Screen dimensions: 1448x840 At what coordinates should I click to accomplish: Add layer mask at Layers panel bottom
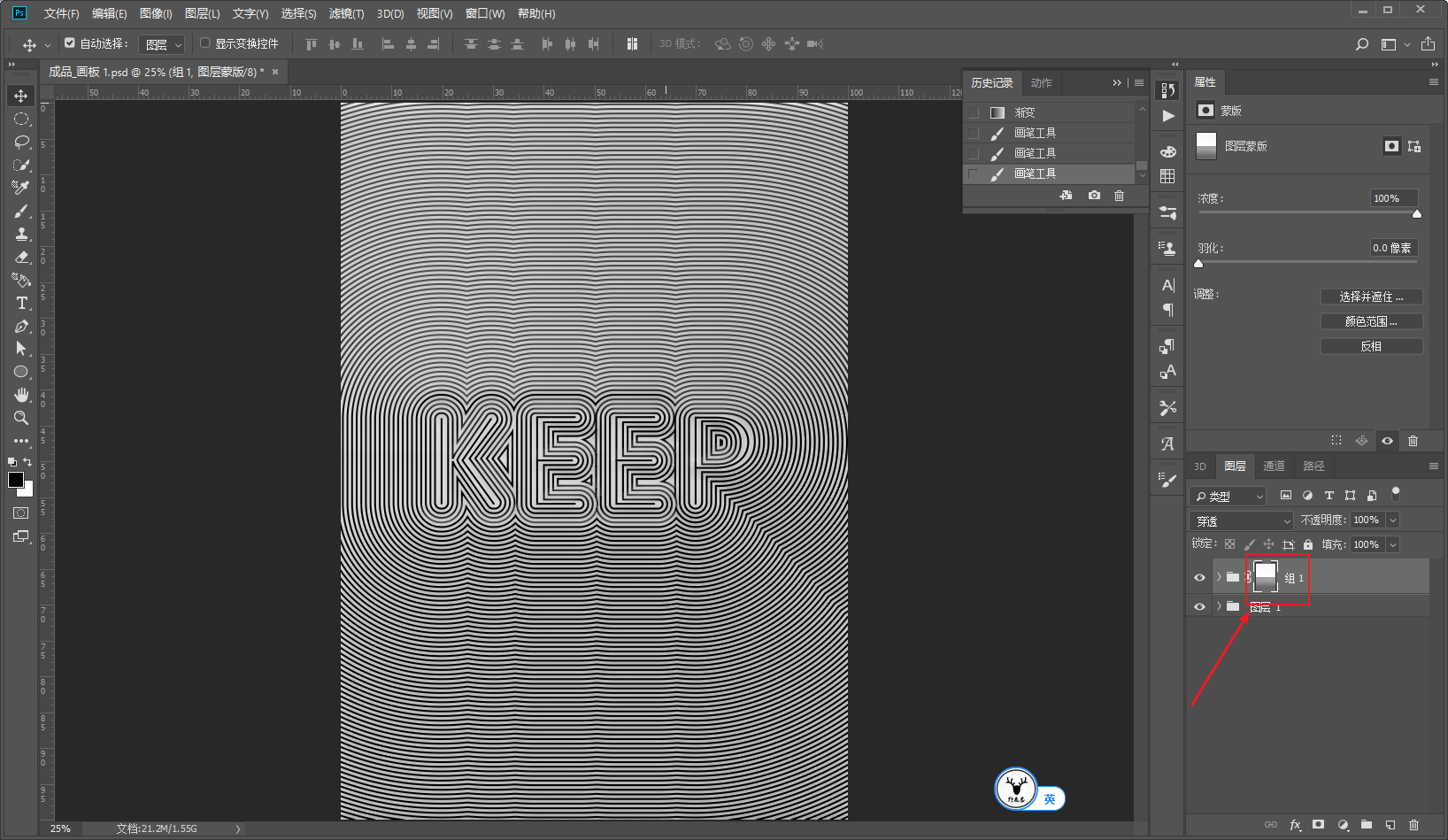coord(1319,825)
